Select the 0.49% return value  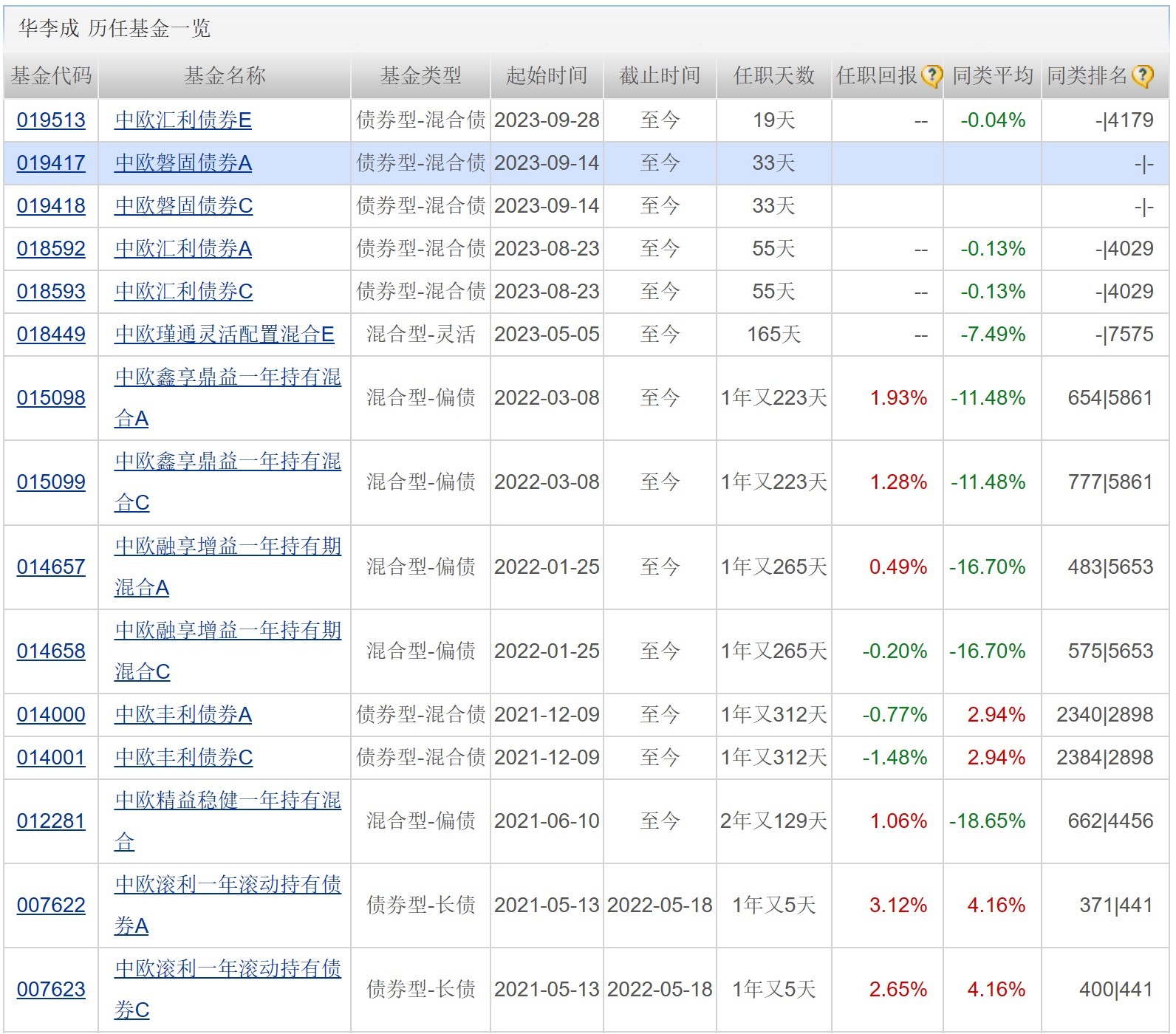coord(898,567)
